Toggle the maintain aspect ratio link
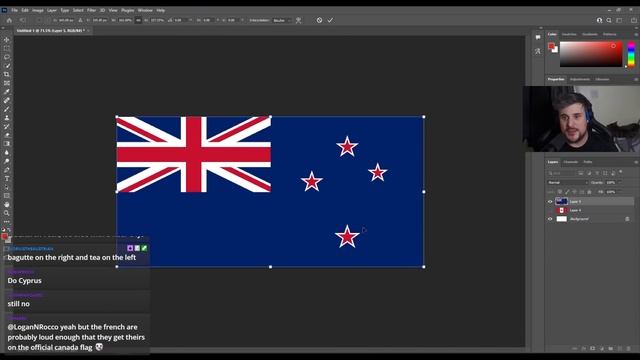The width and height of the screenshot is (640, 360). click(138, 20)
